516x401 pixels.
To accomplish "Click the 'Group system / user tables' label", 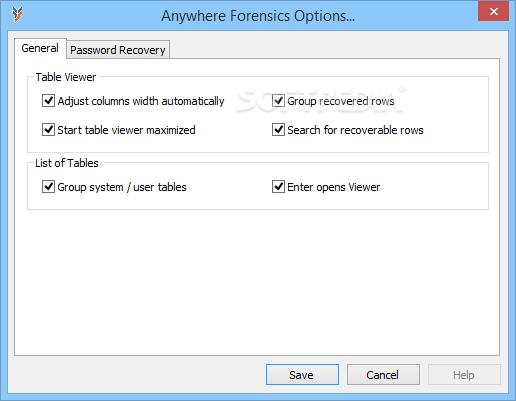I will (122, 187).
